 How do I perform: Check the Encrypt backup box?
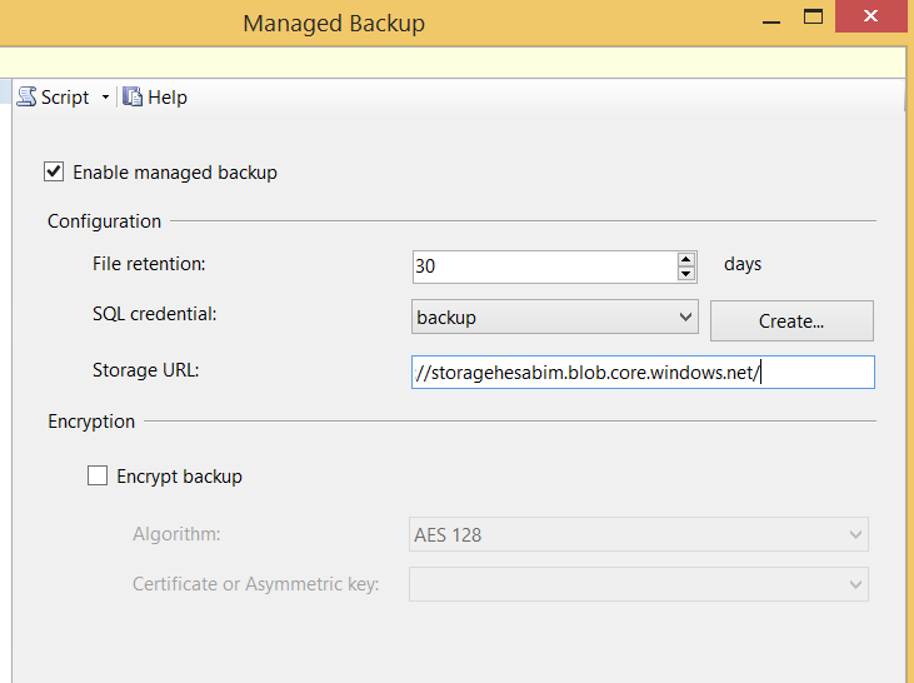click(97, 476)
